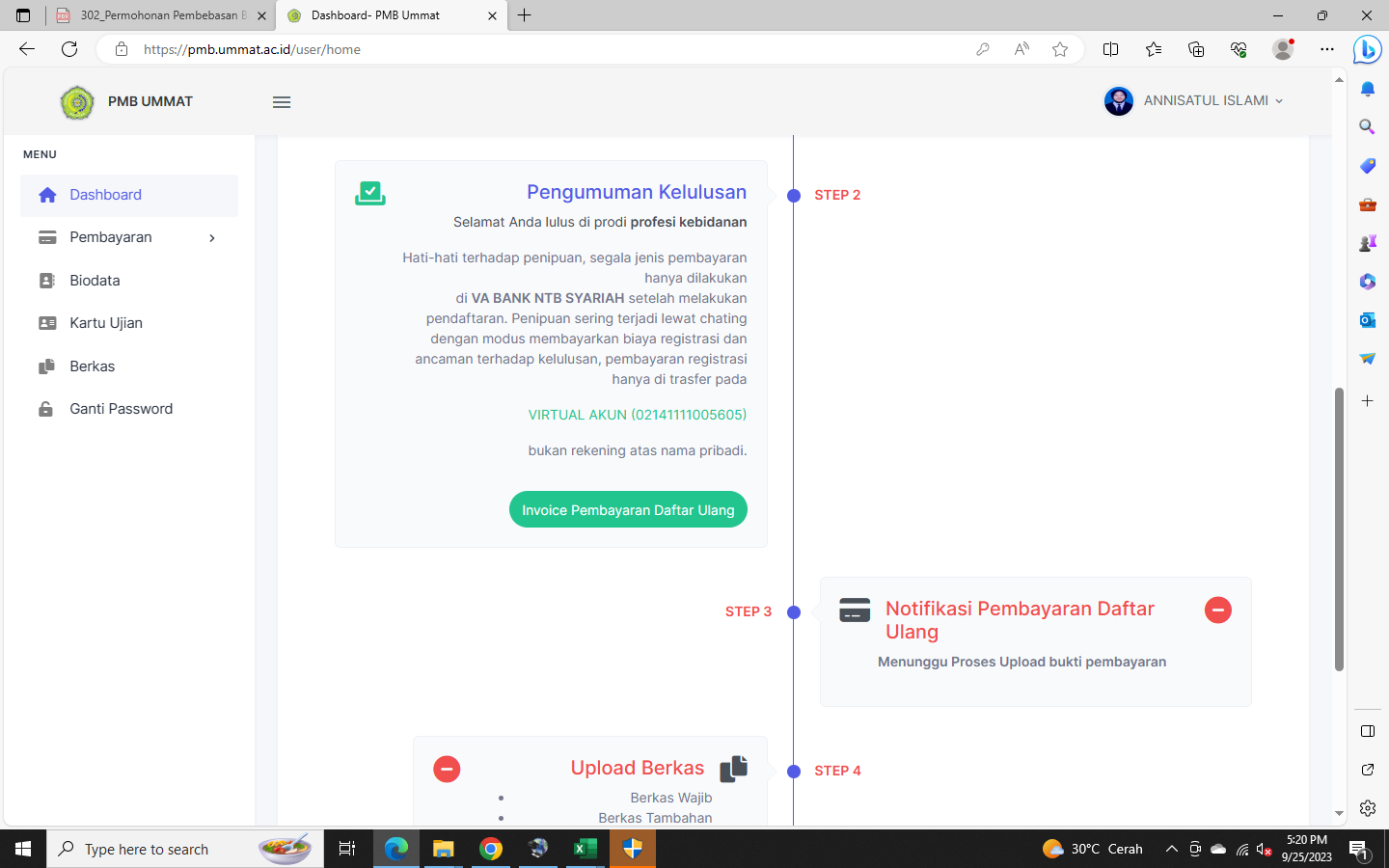
Task: Open Excel from the Windows taskbar
Action: click(x=585, y=849)
